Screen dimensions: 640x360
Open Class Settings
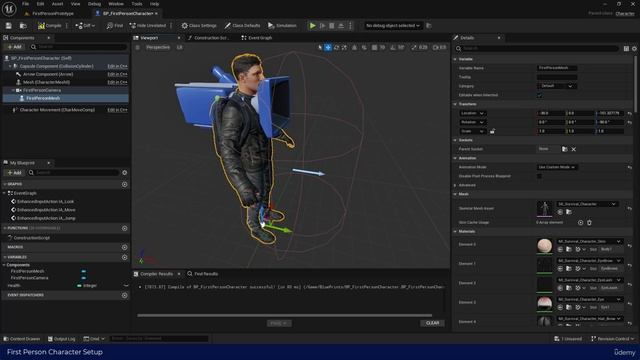point(199,26)
